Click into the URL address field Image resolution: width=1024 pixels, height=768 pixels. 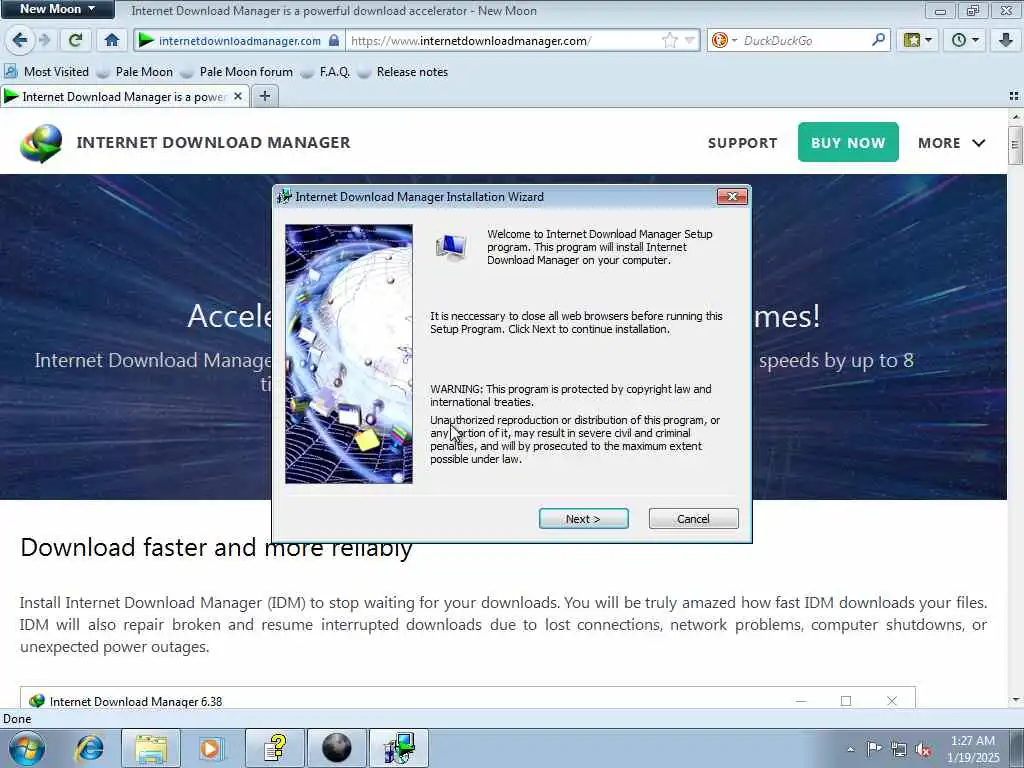point(503,40)
